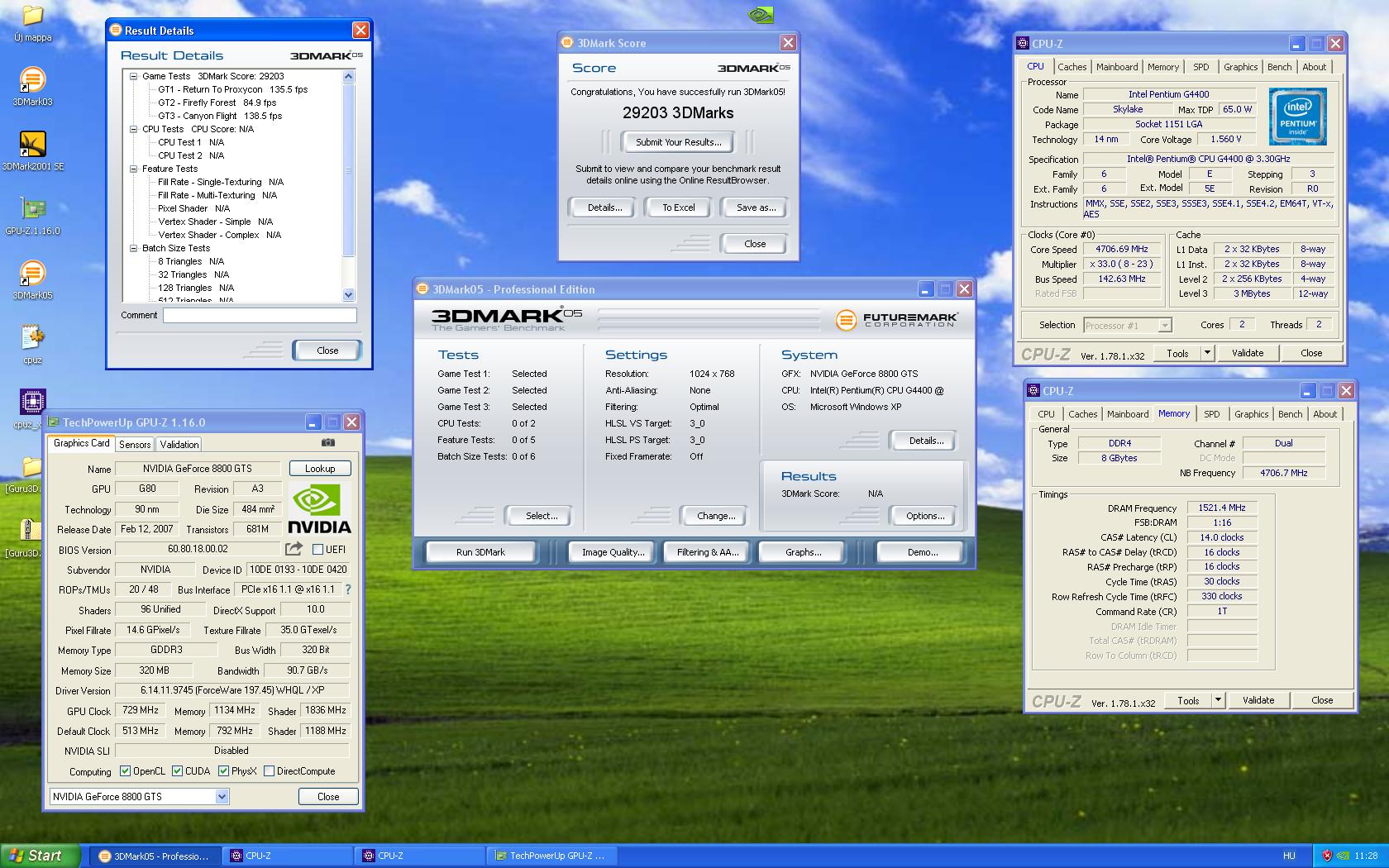
Task: Collapse the CPU Tests tree node
Action: point(133,129)
